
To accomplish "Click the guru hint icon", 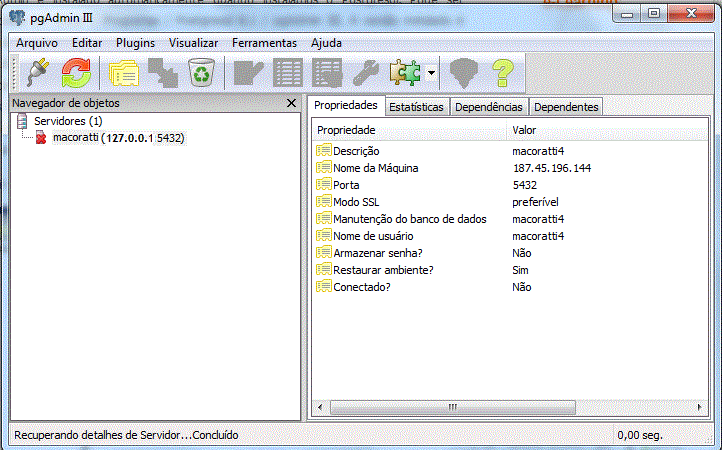I will 464,72.
